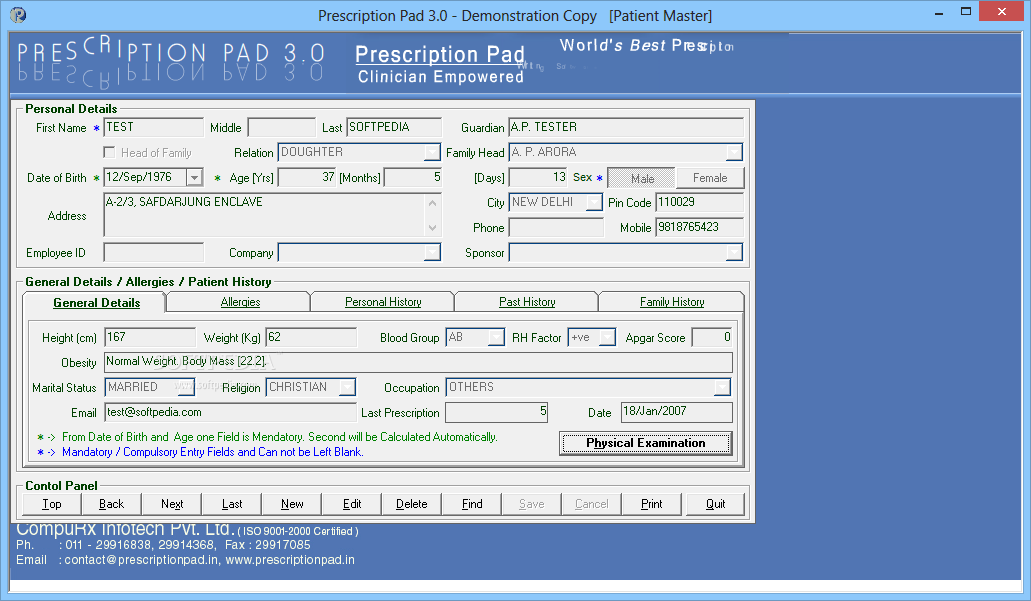
Task: Open the Religion dropdown
Action: [x=347, y=387]
